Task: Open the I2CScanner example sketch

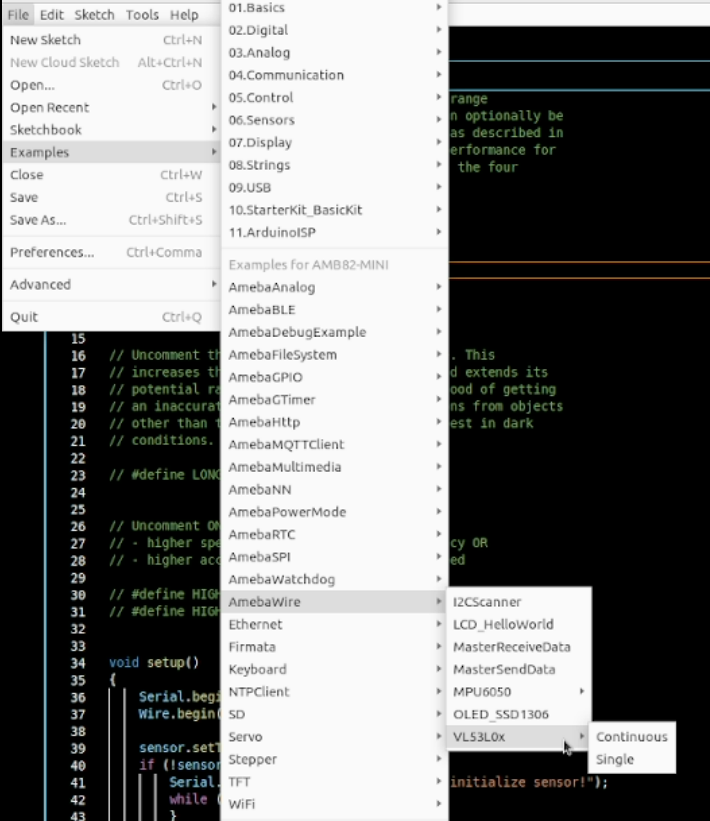Action: (486, 602)
